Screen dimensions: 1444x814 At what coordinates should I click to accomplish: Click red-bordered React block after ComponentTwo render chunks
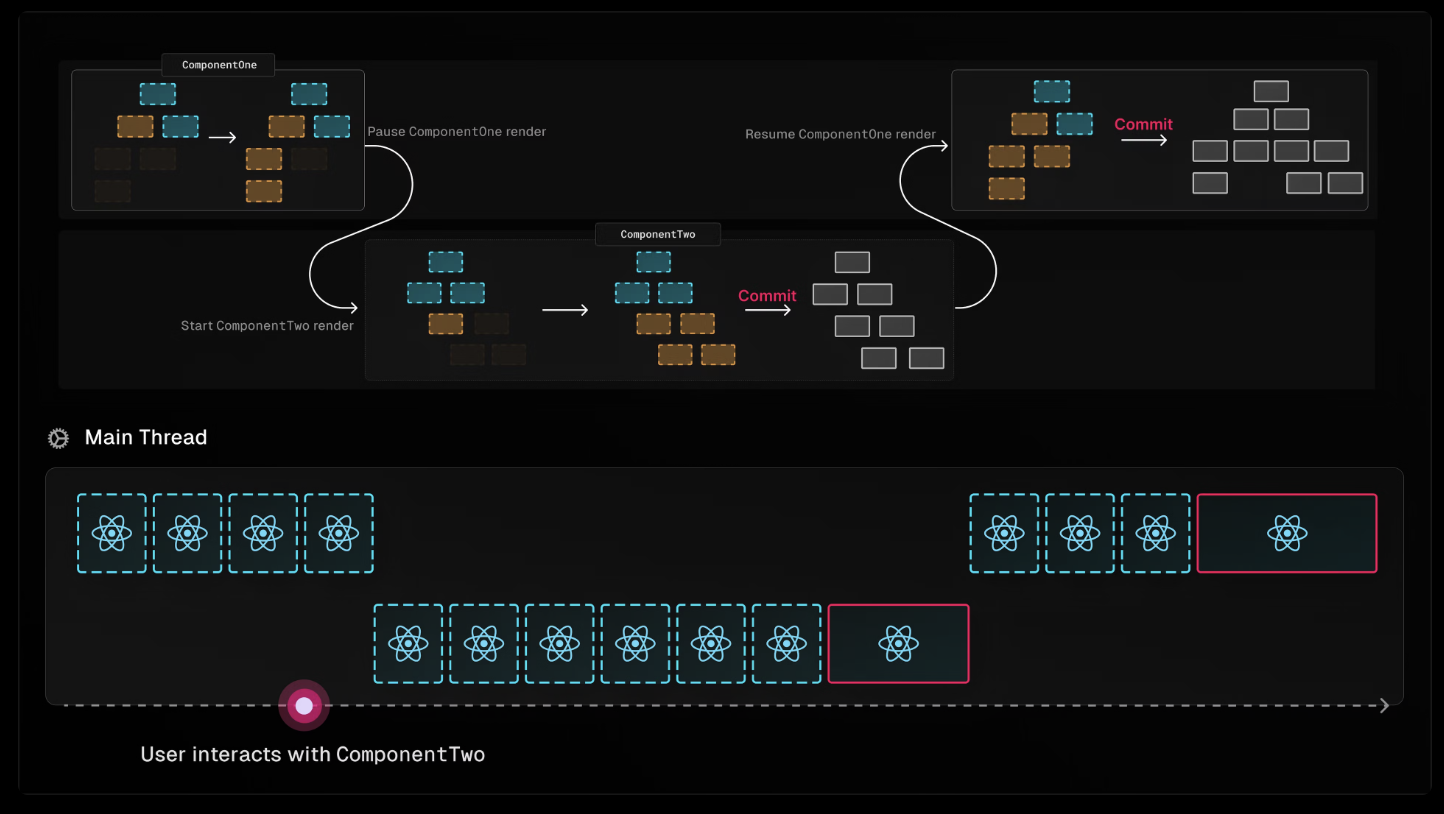pos(898,643)
